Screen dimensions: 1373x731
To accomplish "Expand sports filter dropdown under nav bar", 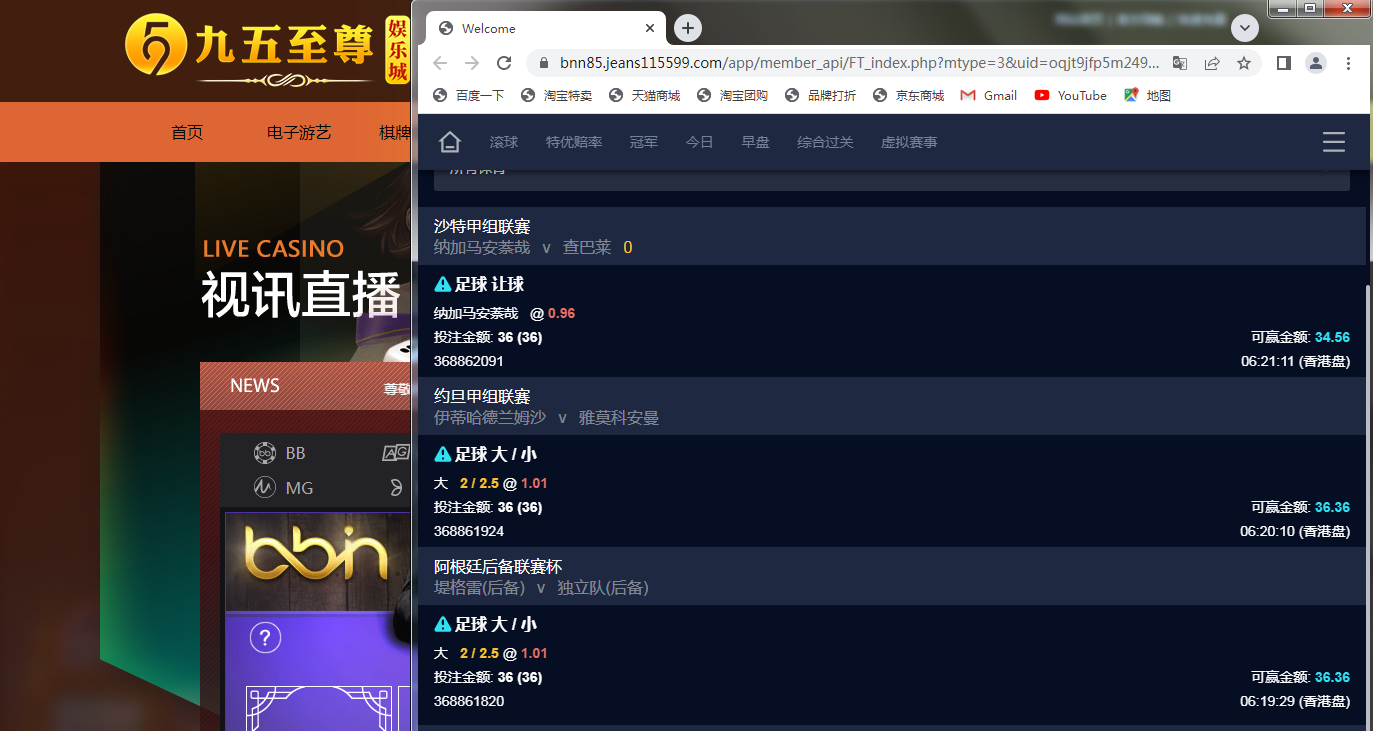I will (892, 180).
